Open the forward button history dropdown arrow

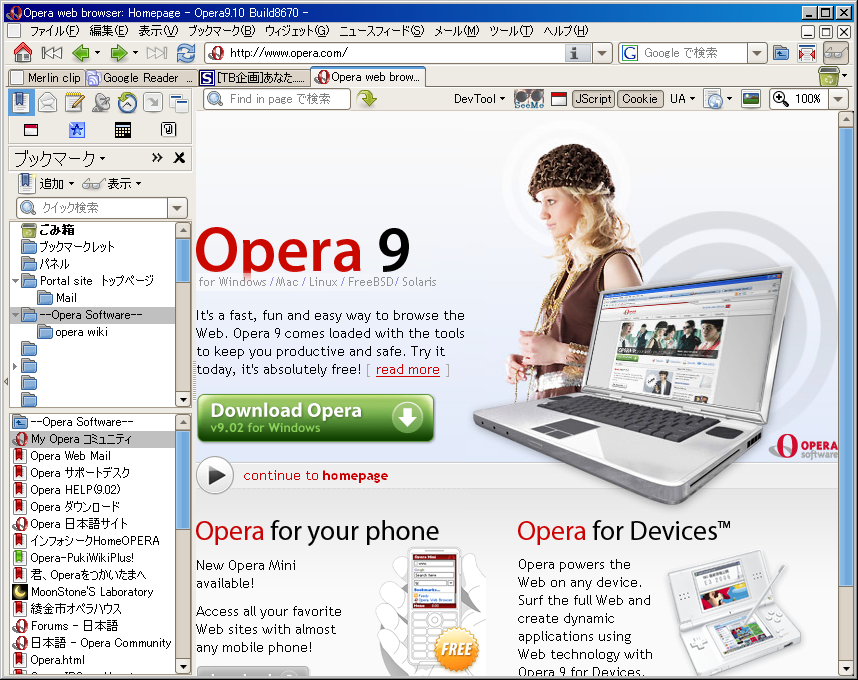pos(135,53)
